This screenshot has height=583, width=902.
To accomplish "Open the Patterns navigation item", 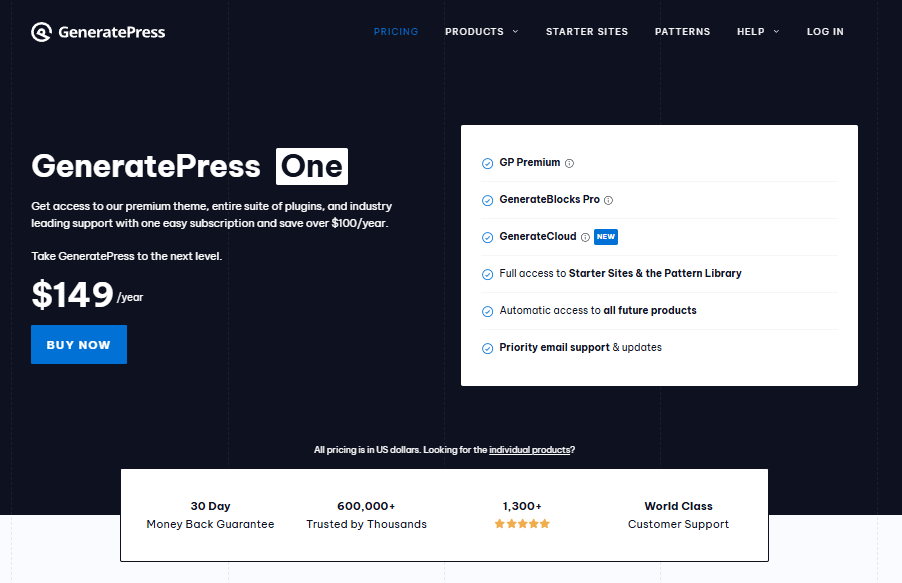I will [682, 31].
